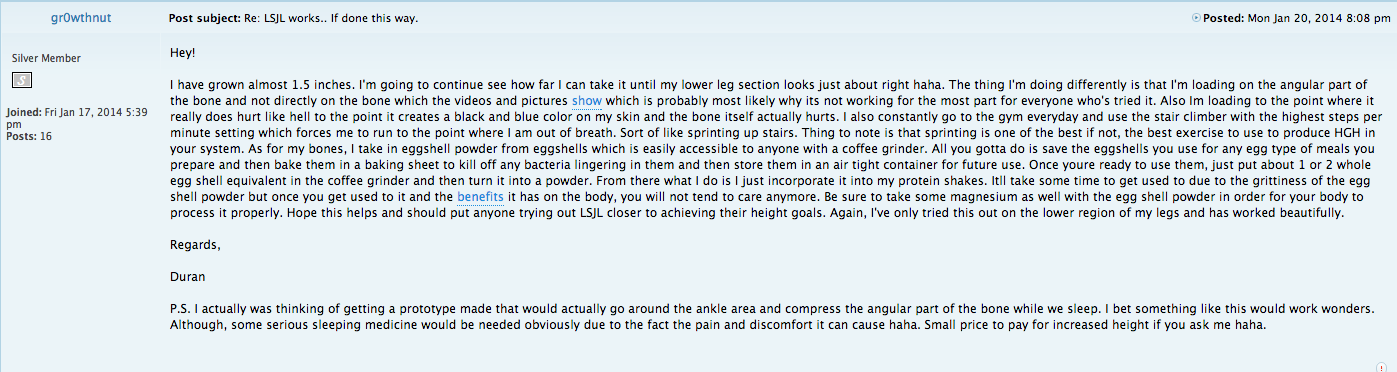Click the 'Post subject:' label
1397x372 pixels.
coord(204,19)
